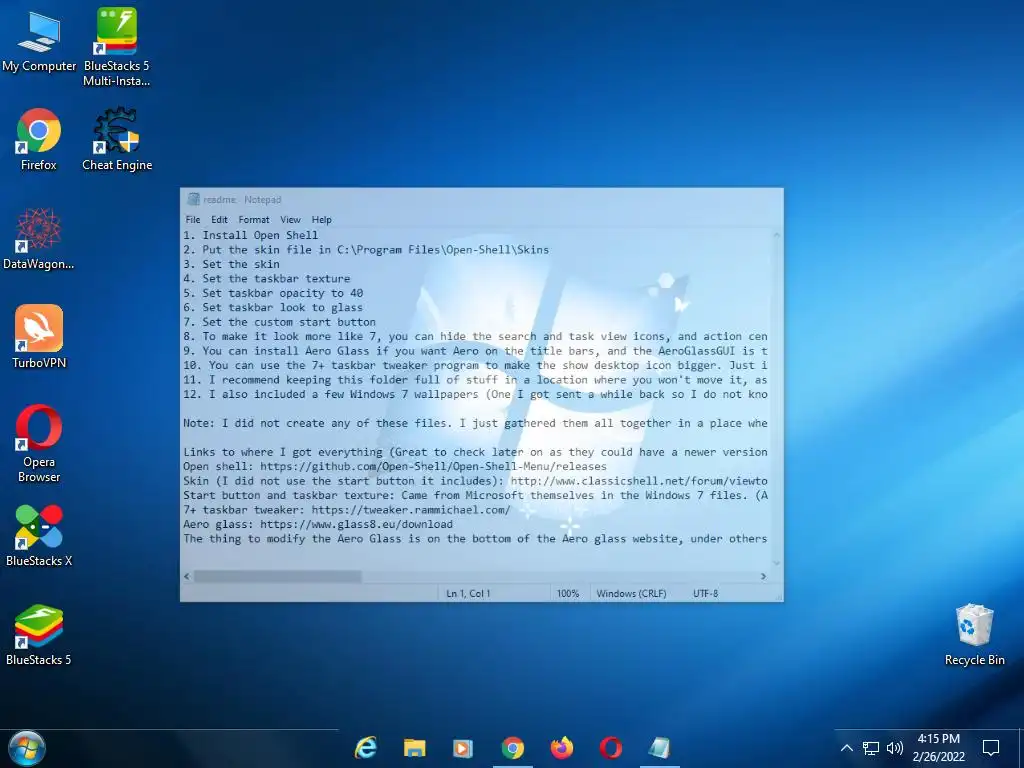Click the line about putting skin file in Skins
Screen dimensions: 1024x768
(366, 249)
